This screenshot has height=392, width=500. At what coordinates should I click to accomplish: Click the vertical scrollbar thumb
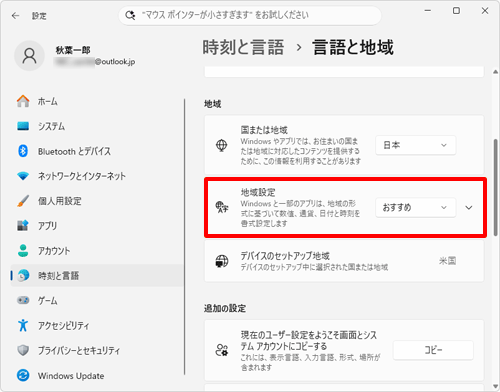tap(496, 187)
